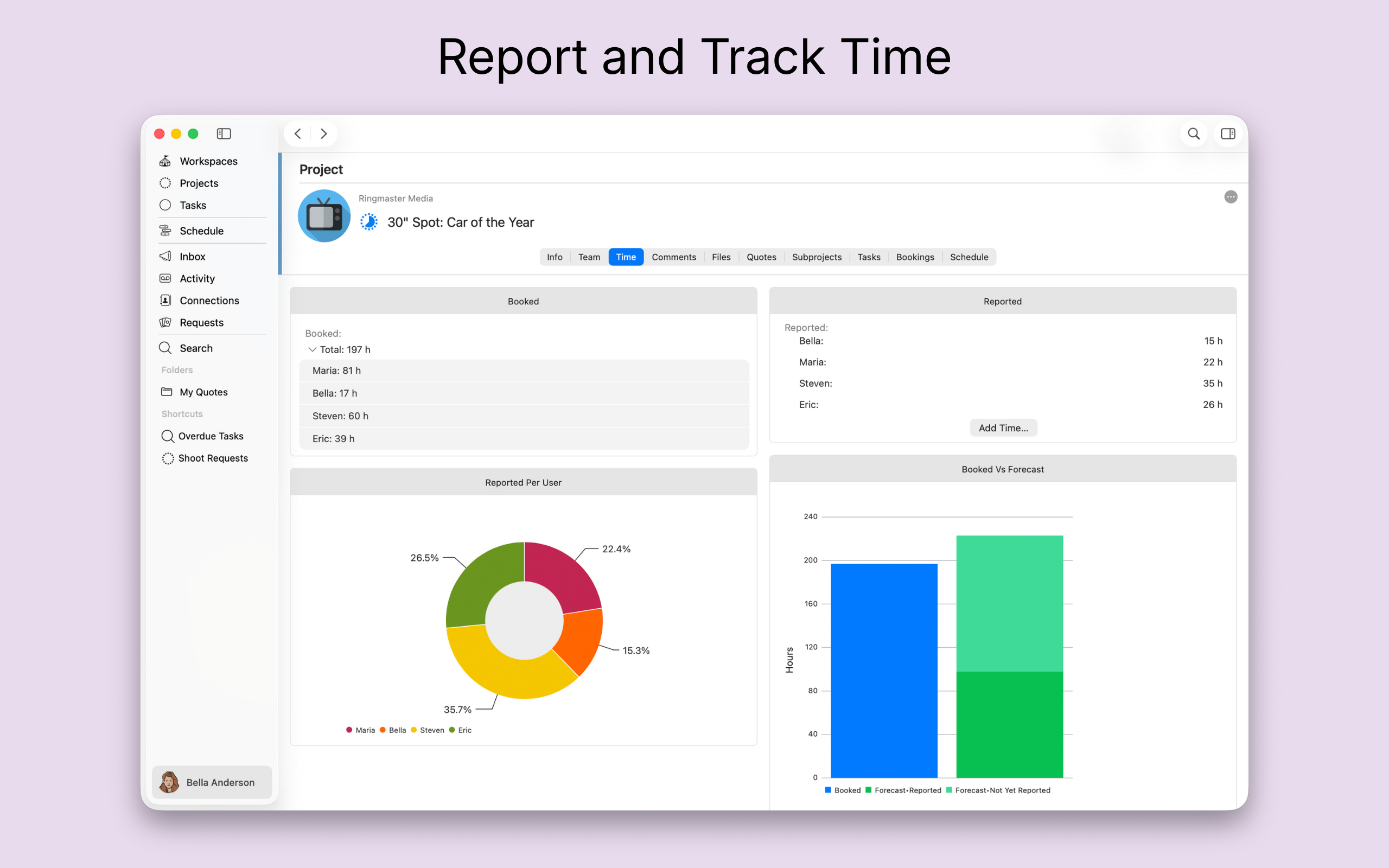Viewport: 1389px width, 868px height.
Task: Click the project TV thumbnail image
Action: (x=324, y=216)
